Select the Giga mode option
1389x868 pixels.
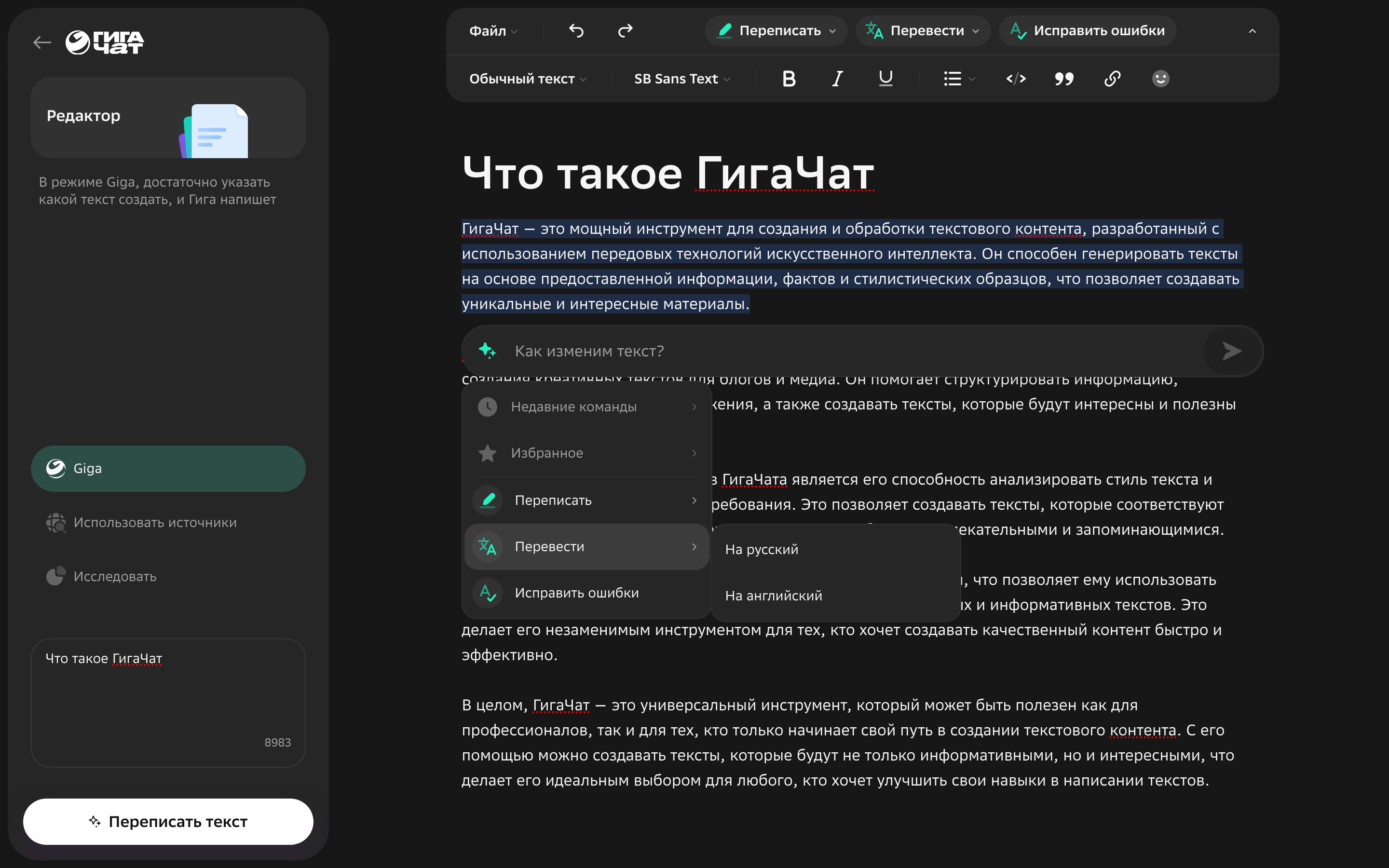click(168, 468)
